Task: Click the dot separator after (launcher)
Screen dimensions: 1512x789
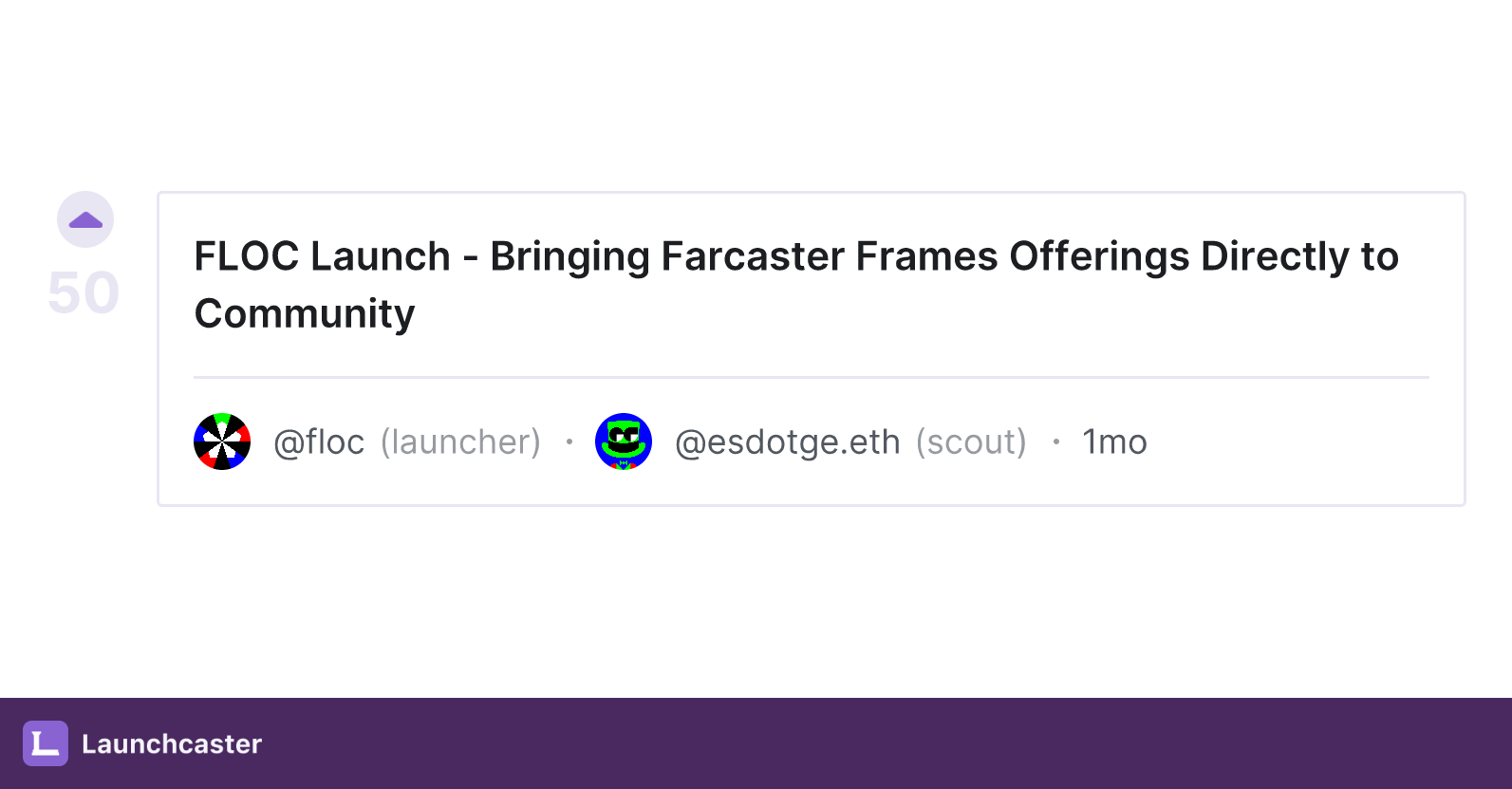Action: coord(569,441)
